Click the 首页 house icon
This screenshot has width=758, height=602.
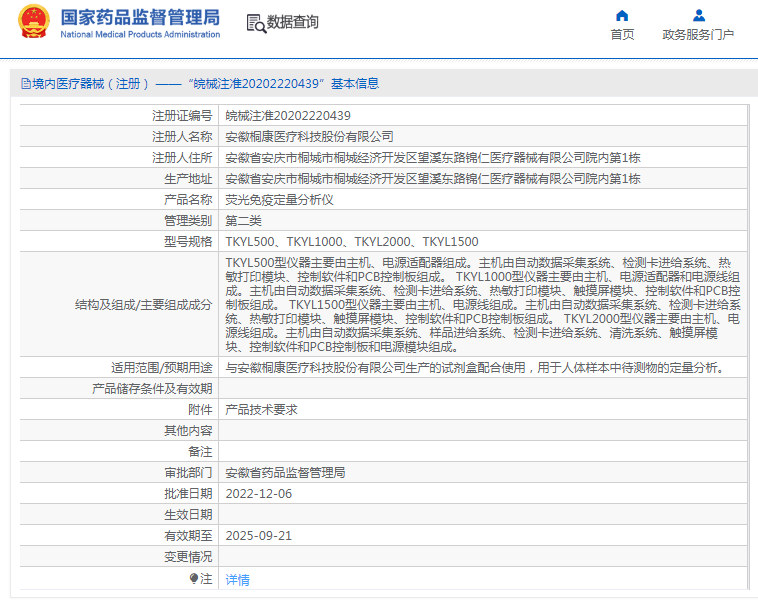[622, 15]
